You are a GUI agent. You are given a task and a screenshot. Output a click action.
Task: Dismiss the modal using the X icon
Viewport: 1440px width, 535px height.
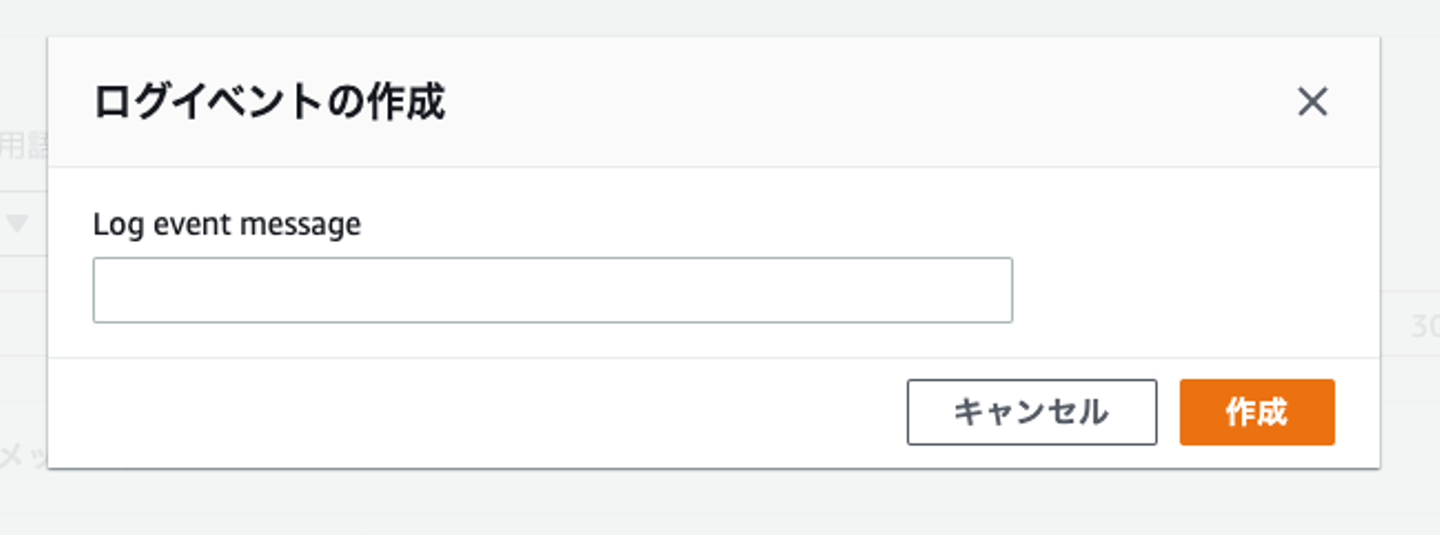1312,102
